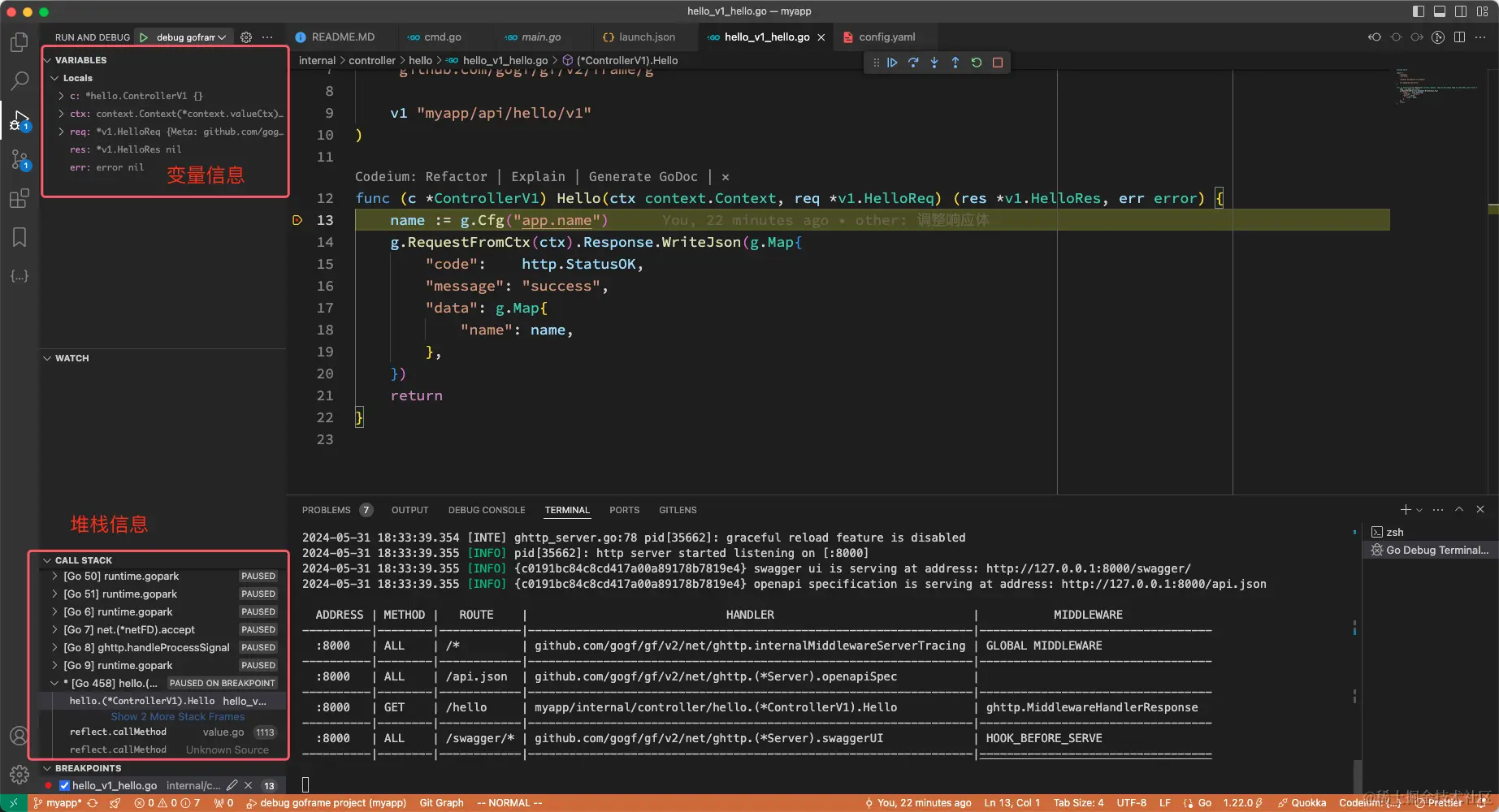The height and width of the screenshot is (812, 1499).
Task: Start debugging with green play button
Action: click(144, 37)
